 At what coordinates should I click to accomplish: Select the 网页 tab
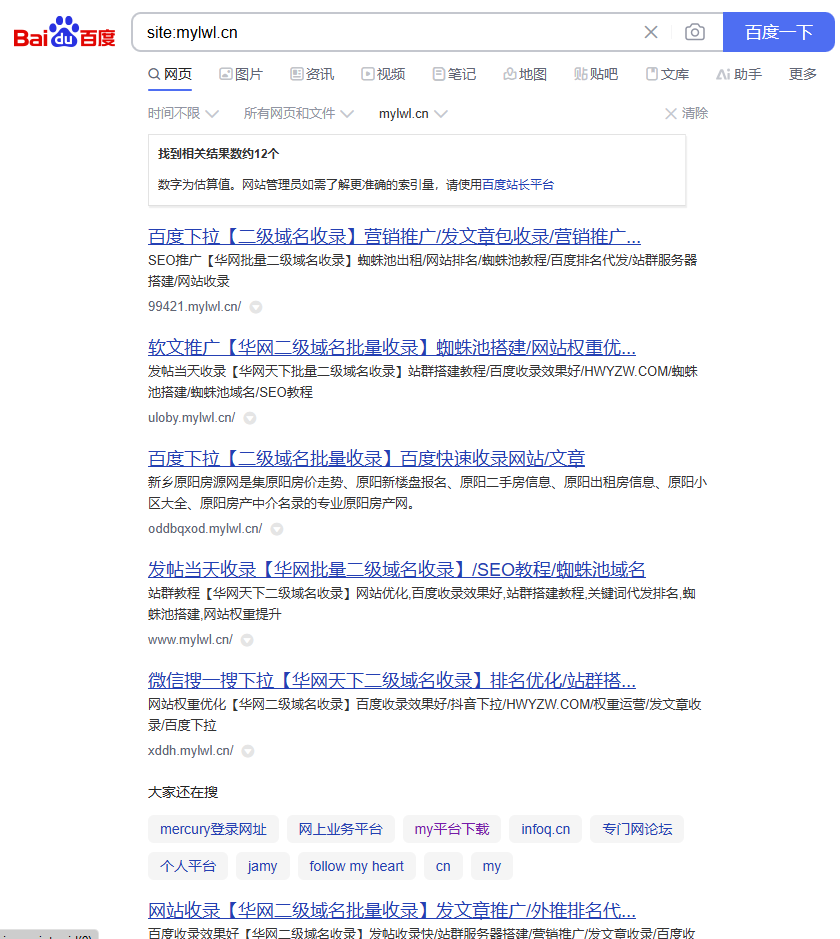[170, 74]
